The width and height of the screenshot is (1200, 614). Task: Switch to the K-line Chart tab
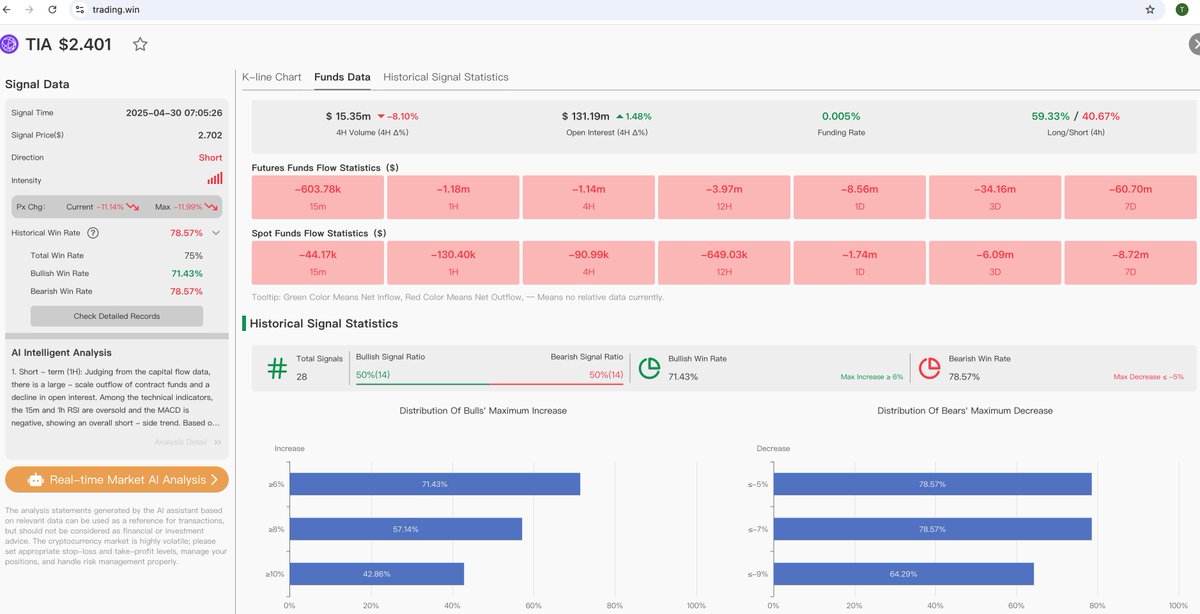272,77
